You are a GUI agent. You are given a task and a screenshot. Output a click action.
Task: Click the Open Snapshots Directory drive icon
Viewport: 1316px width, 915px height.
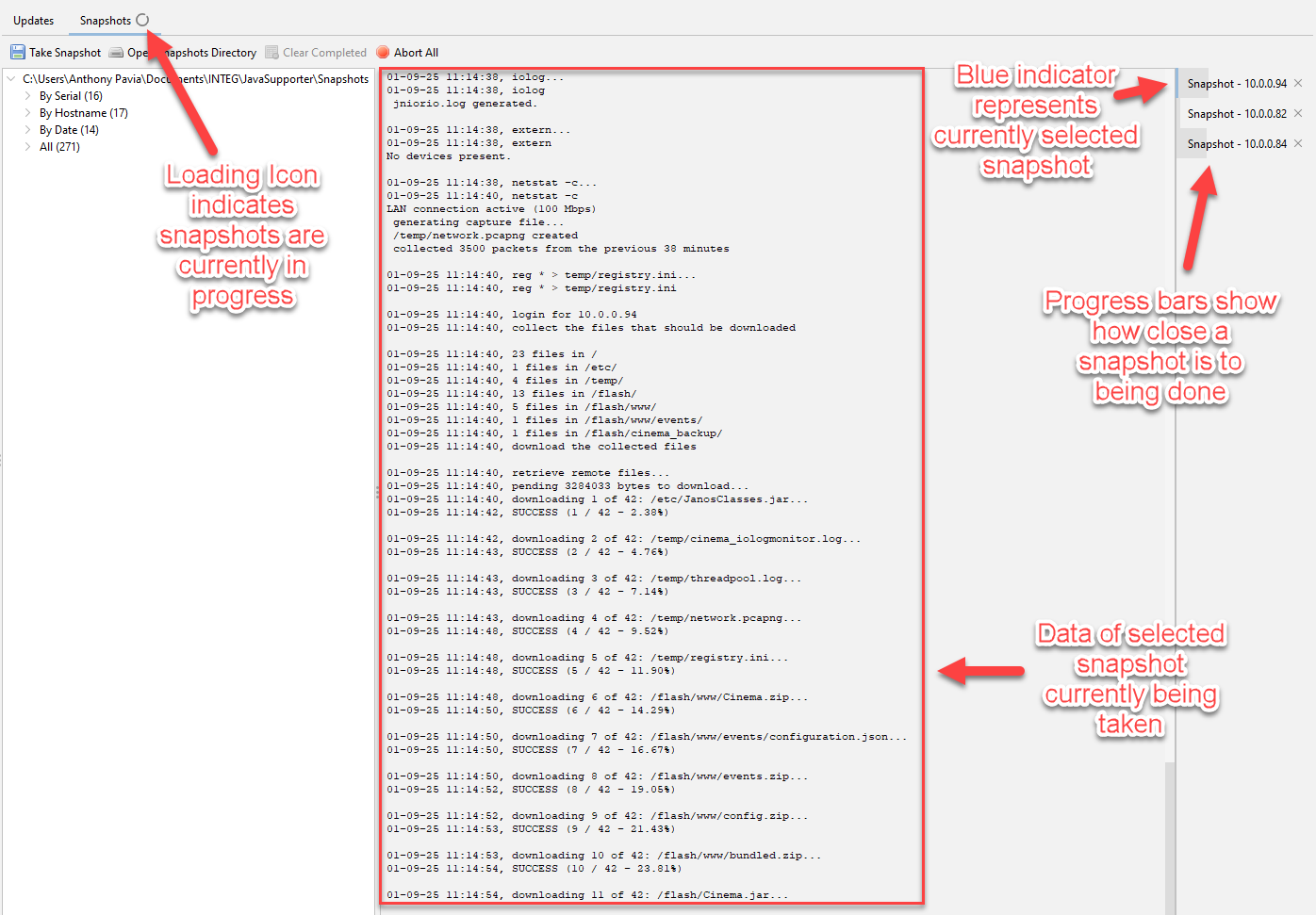116,53
